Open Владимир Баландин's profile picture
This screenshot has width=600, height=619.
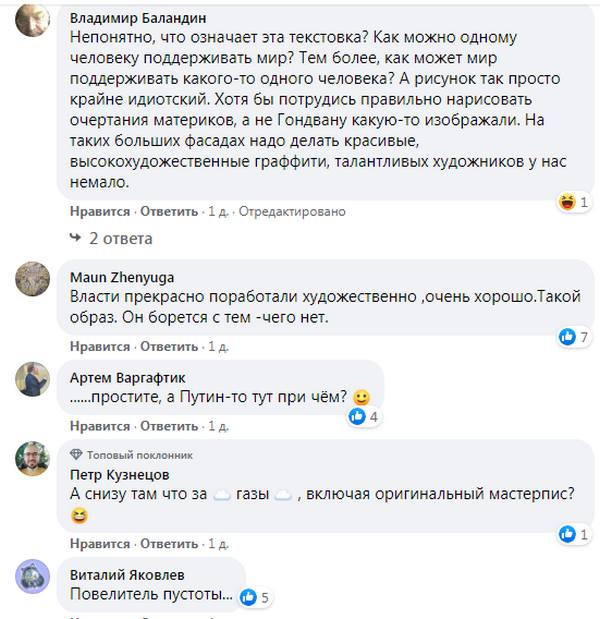[34, 18]
